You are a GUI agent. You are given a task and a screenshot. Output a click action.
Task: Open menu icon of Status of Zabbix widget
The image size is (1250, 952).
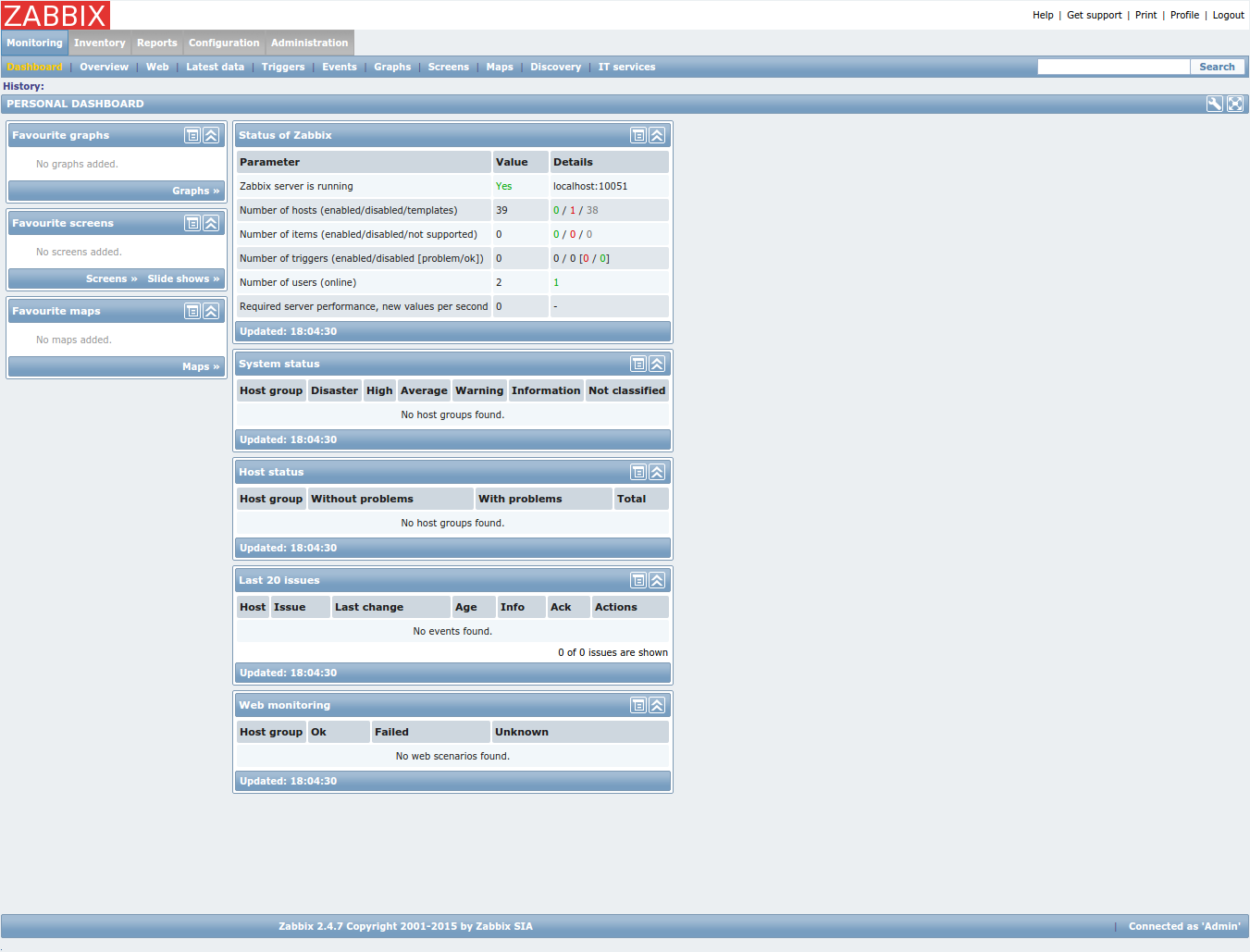638,135
